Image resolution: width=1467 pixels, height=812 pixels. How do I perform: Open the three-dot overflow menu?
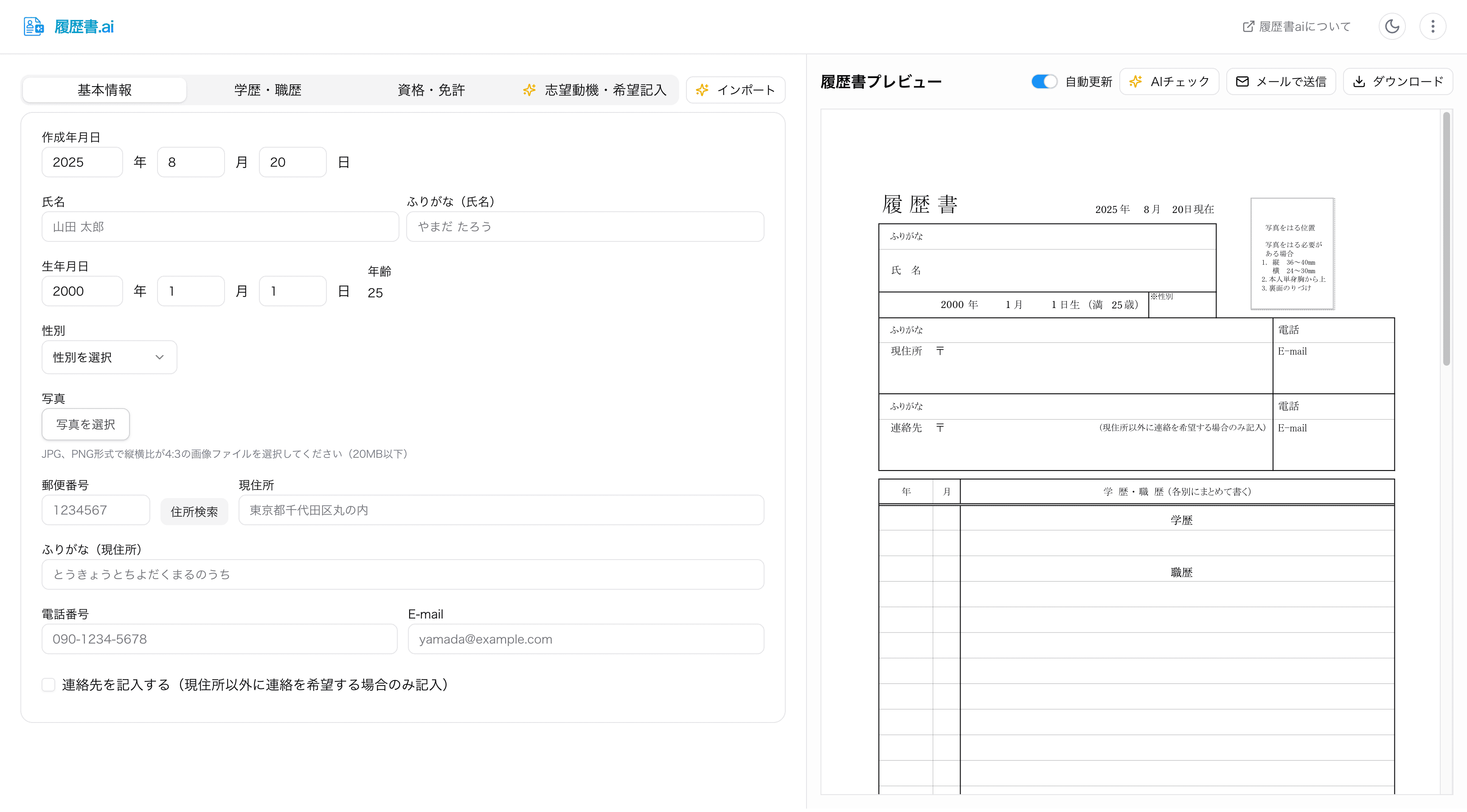(1433, 26)
